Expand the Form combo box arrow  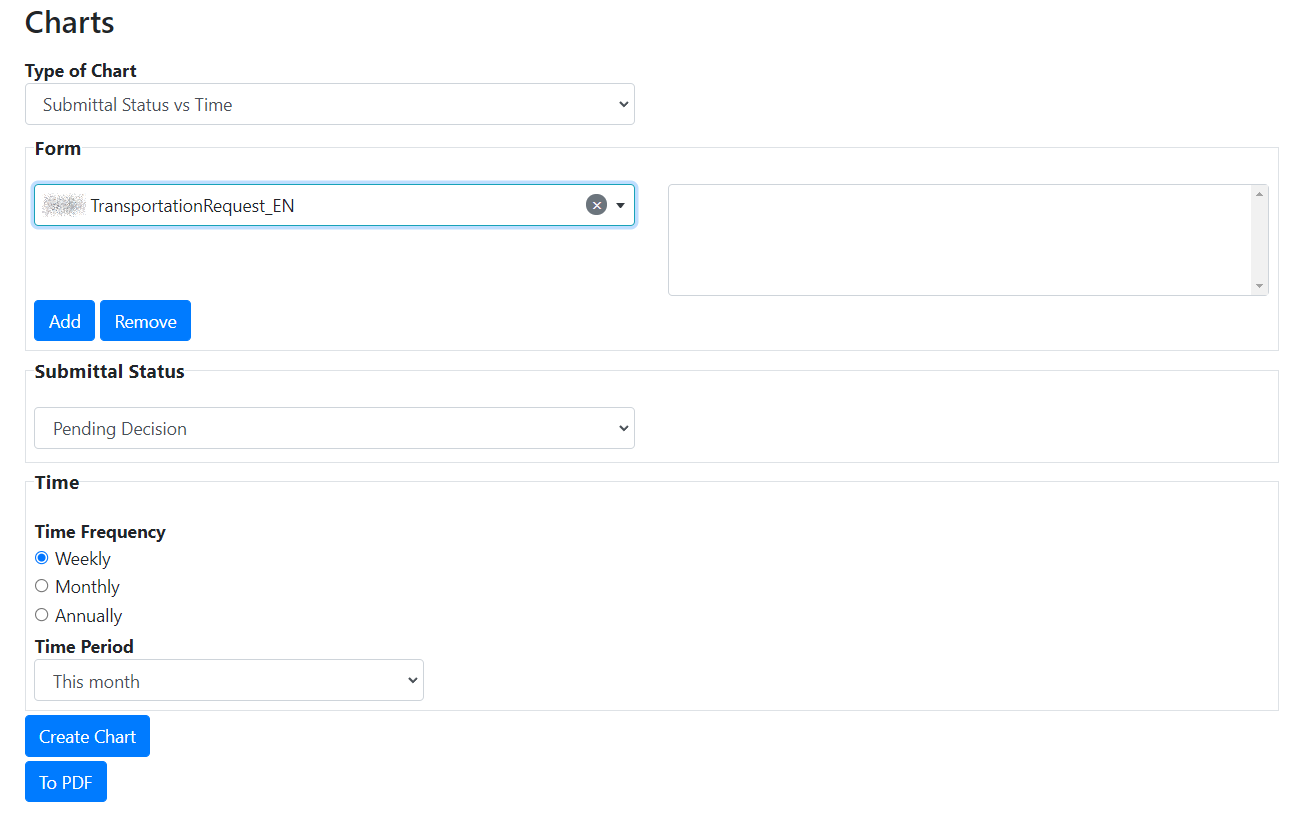(620, 205)
